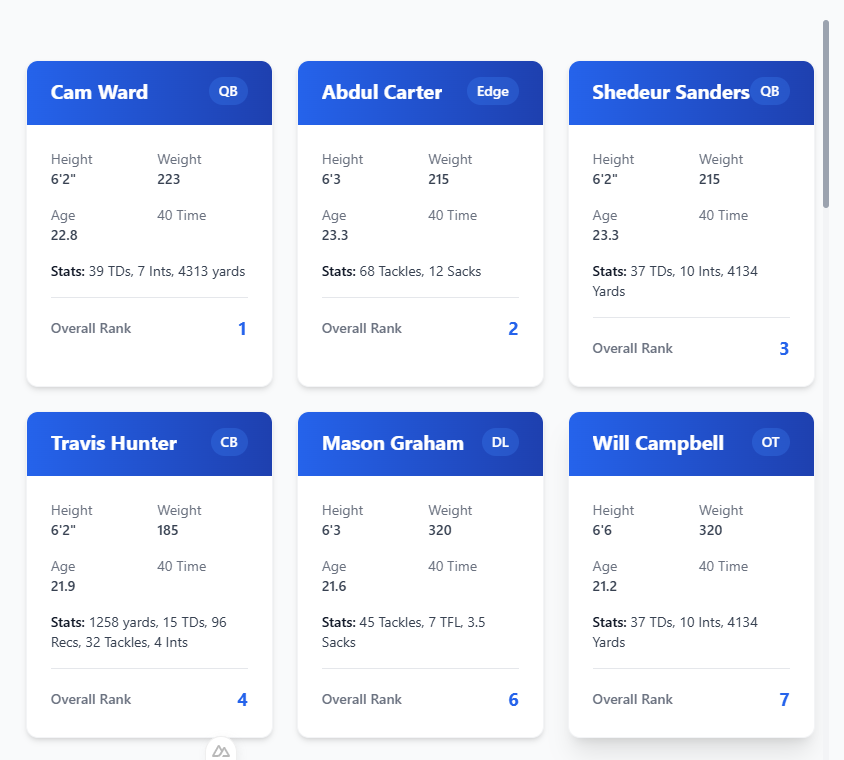Image resolution: width=844 pixels, height=760 pixels.
Task: Click the QB badge on Cam Ward's card
Action: coord(228,91)
